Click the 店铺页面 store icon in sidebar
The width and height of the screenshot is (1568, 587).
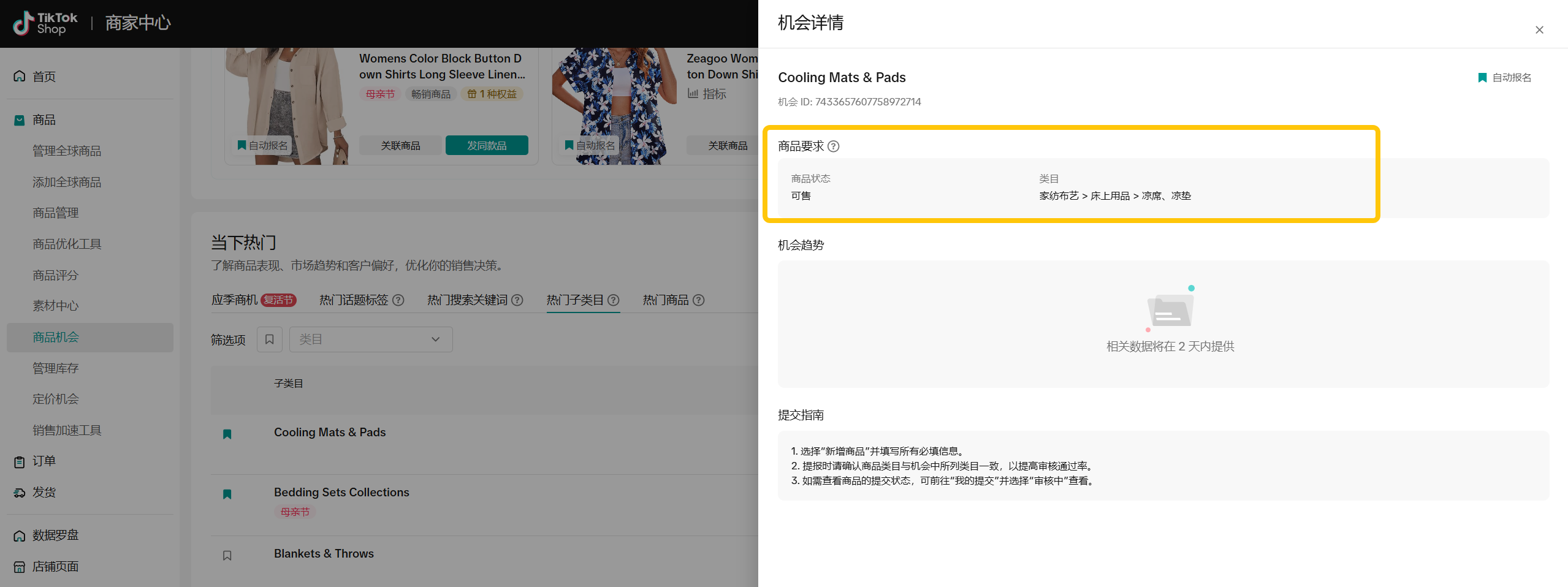point(20,567)
